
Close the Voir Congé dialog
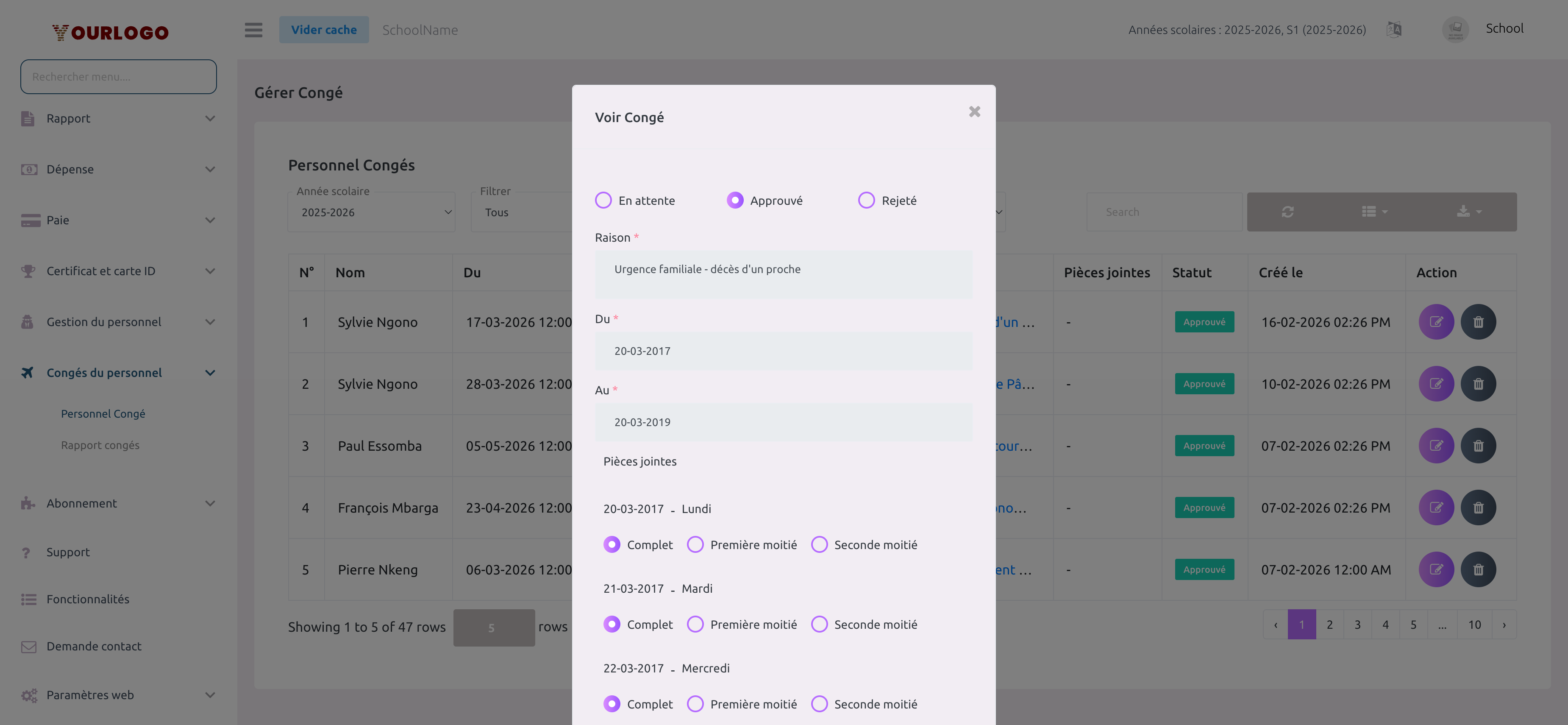(x=974, y=112)
